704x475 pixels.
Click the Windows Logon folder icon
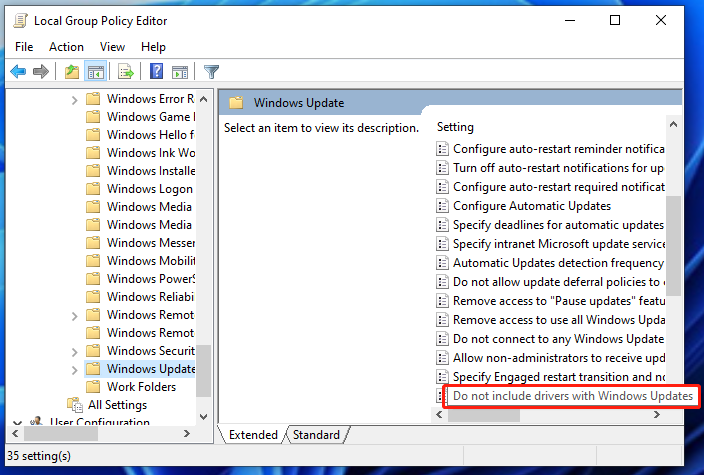[x=93, y=189]
